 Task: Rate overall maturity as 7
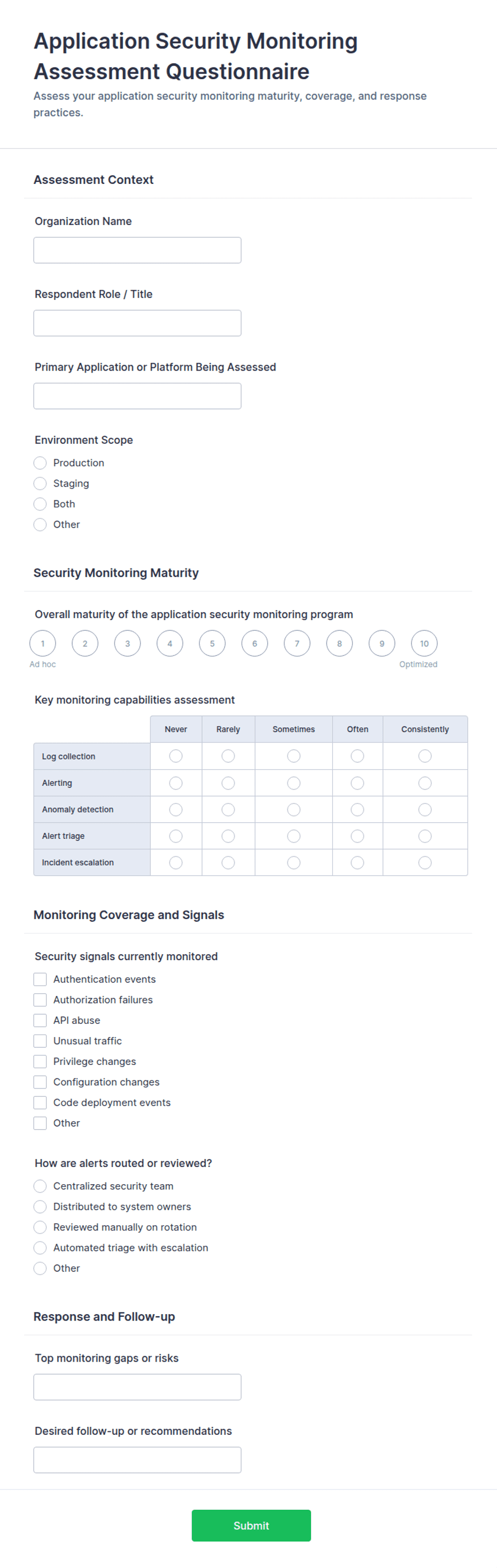297,643
